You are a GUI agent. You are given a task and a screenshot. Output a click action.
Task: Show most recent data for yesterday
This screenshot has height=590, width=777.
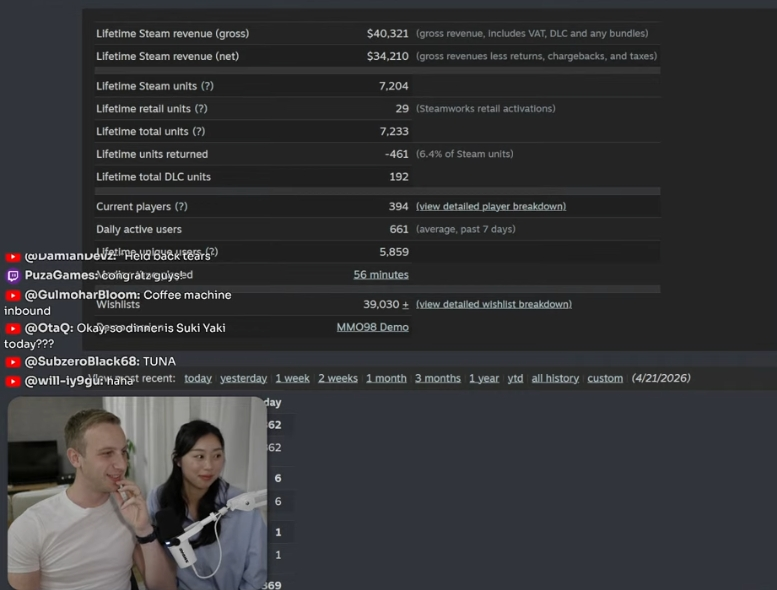pos(243,378)
